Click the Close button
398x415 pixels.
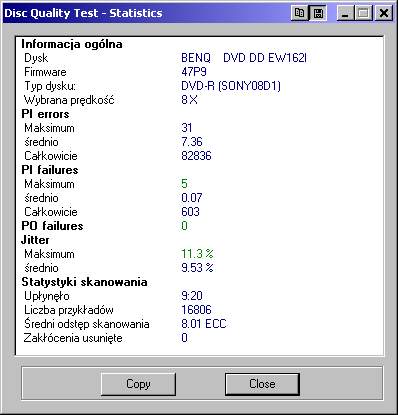click(262, 384)
